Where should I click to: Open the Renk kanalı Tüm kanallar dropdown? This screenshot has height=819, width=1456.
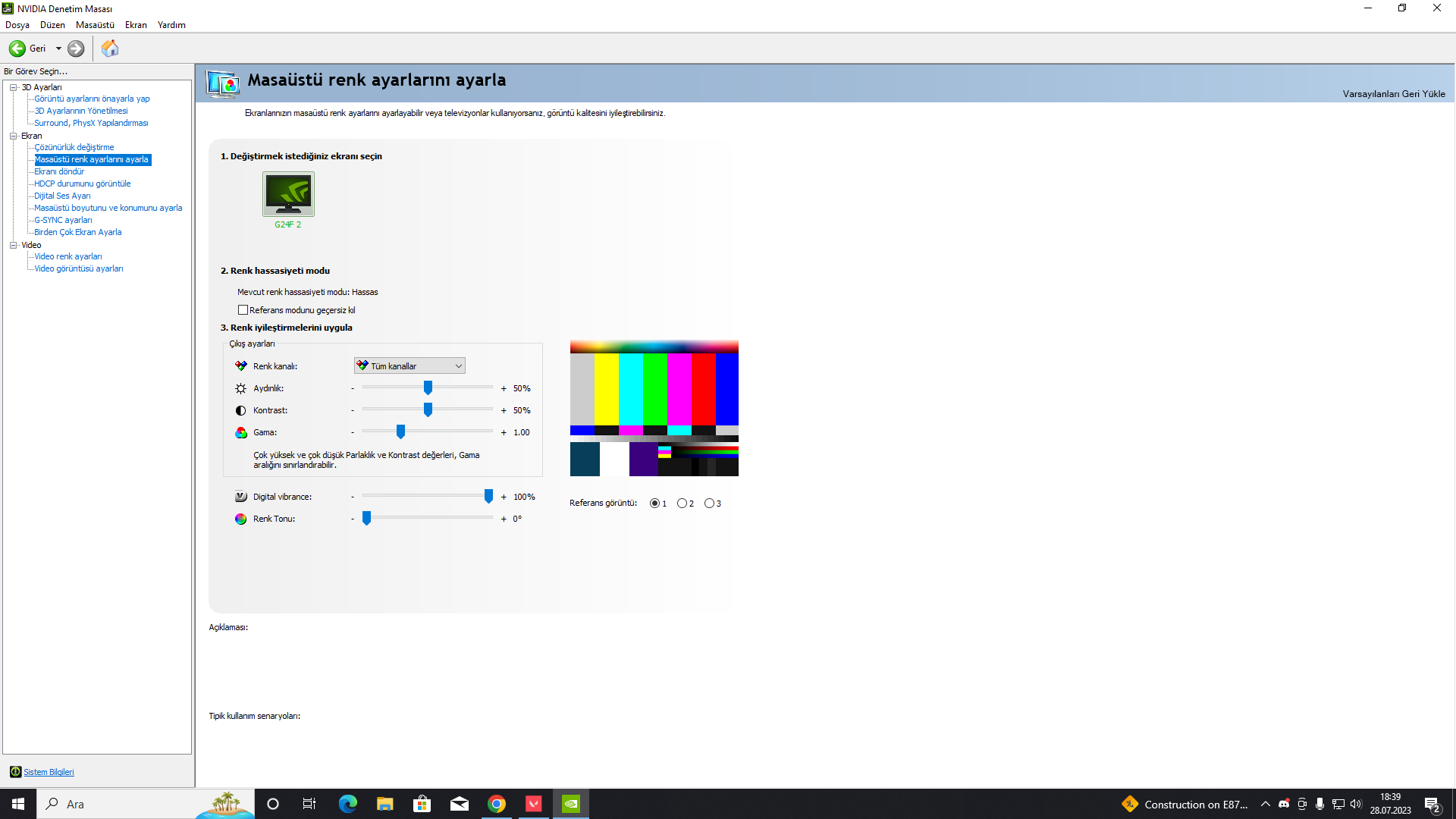[409, 366]
